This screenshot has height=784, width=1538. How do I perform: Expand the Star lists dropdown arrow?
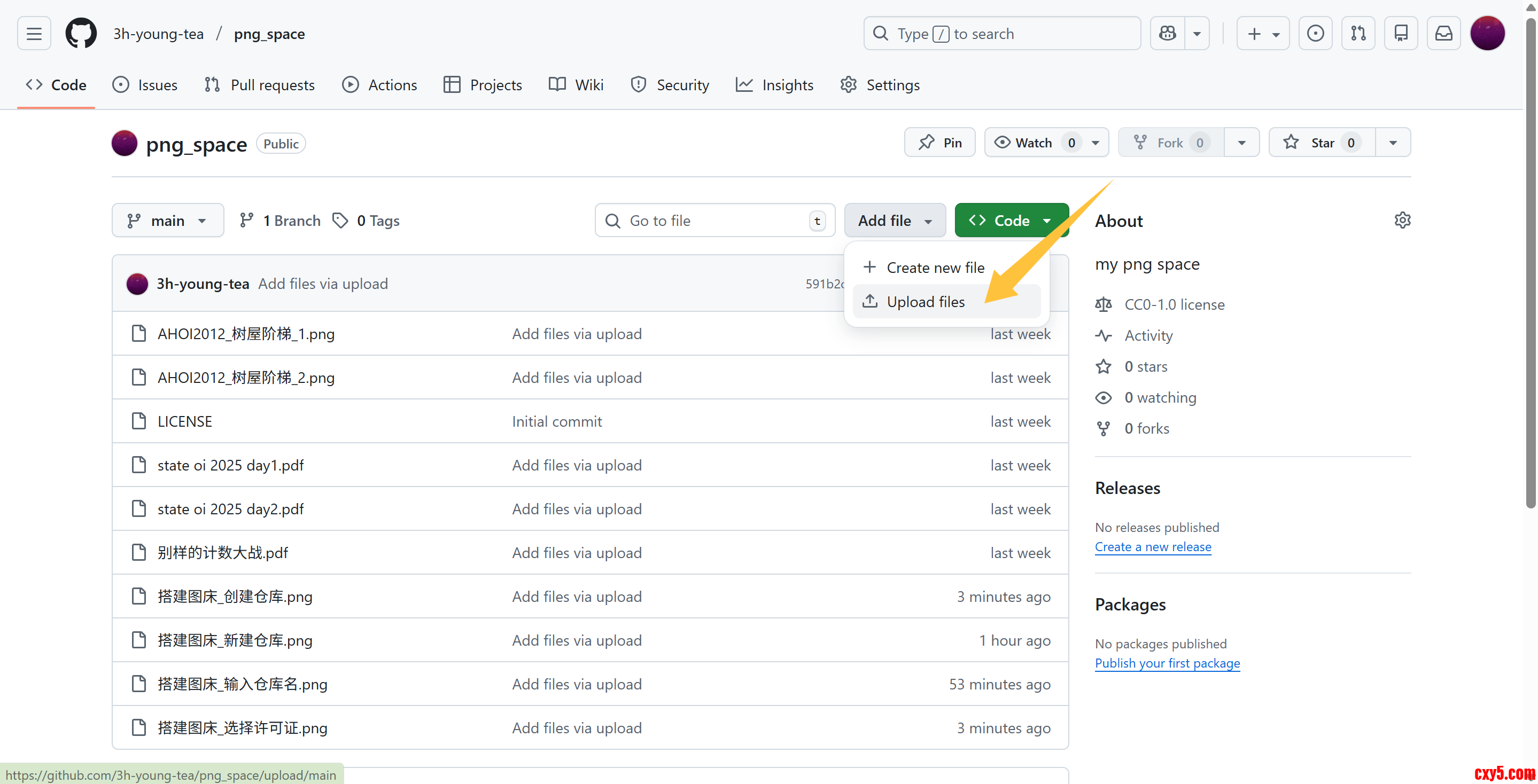pyautogui.click(x=1392, y=143)
